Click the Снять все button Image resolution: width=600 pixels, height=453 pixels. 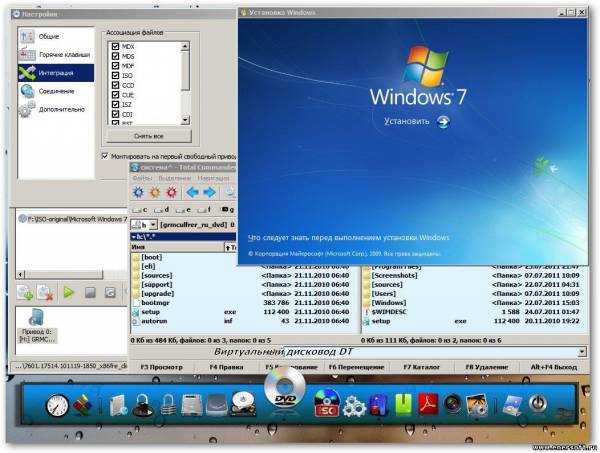149,136
